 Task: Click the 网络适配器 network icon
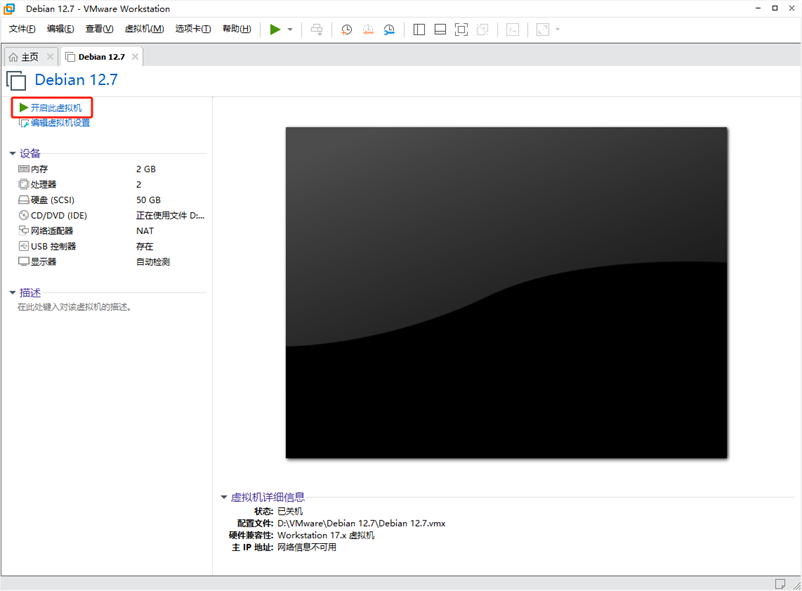click(x=24, y=231)
